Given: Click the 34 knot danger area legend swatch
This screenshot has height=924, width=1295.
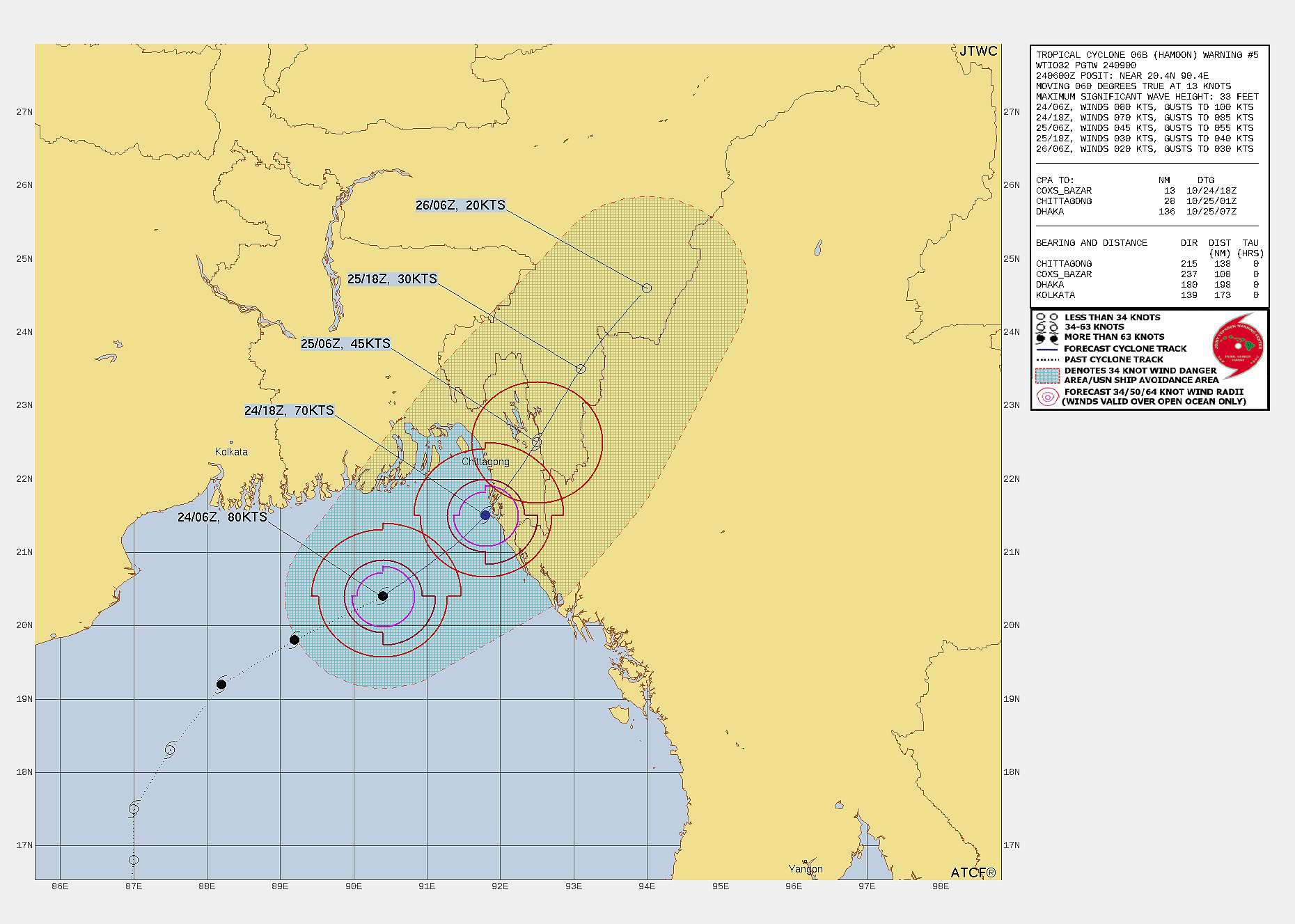Looking at the screenshot, I should [x=1047, y=376].
